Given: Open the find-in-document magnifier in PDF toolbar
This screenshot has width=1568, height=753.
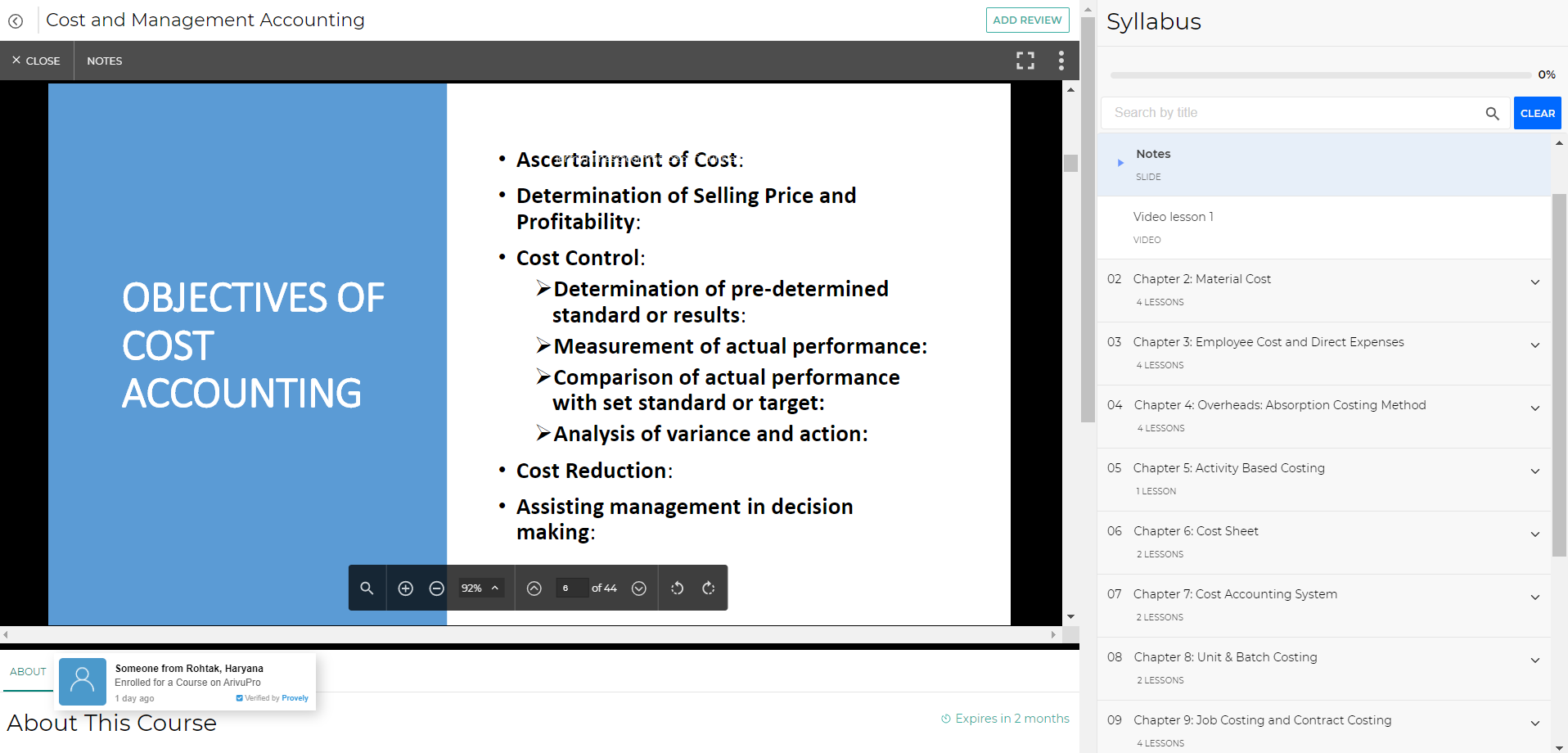Looking at the screenshot, I should [x=367, y=588].
